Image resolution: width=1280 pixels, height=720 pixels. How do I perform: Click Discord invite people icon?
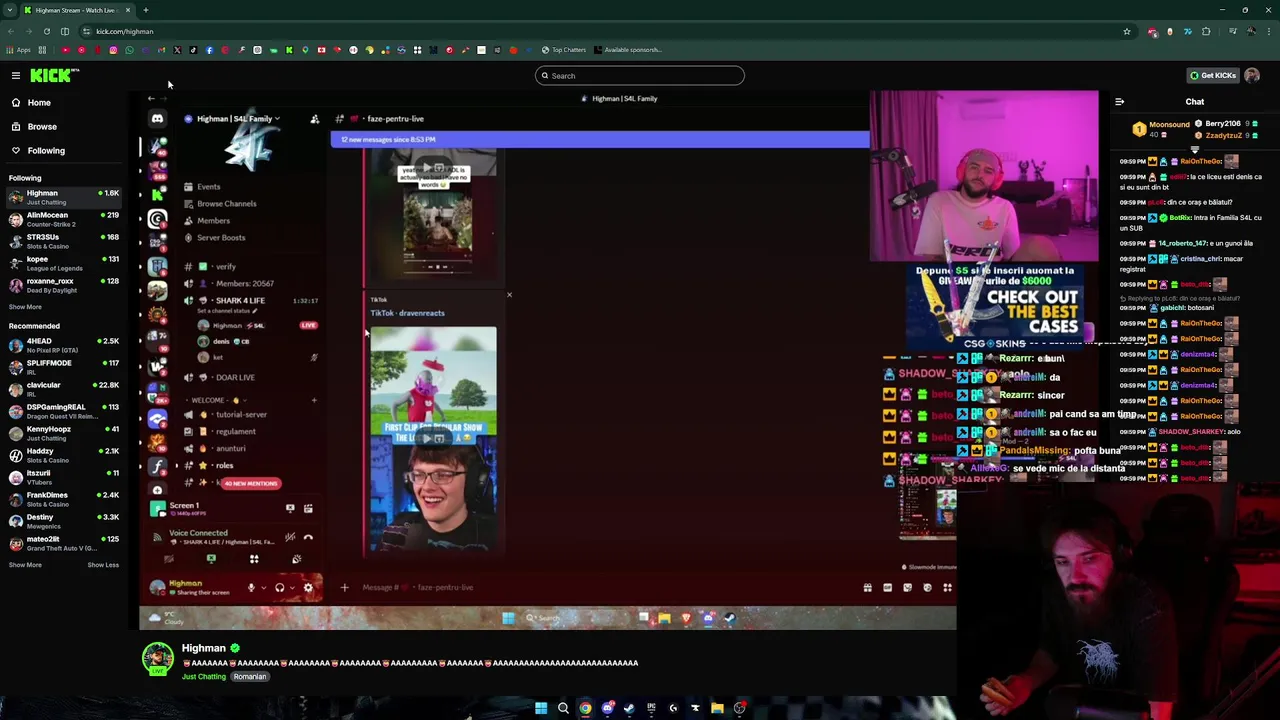pos(314,119)
